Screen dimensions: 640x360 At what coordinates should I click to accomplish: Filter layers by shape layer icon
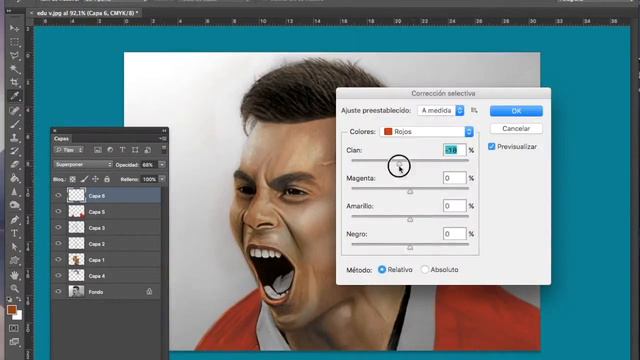[135, 150]
